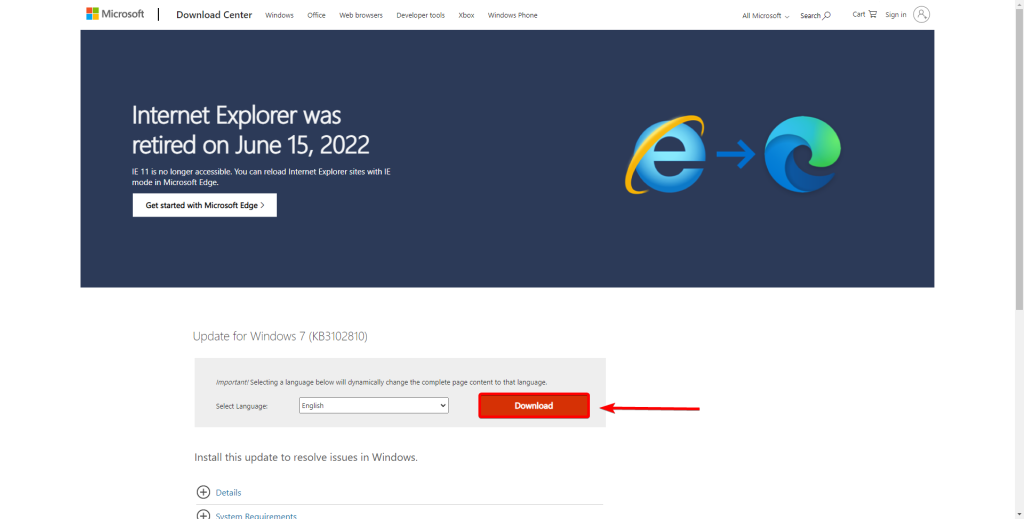Viewport: 1024px width, 519px height.
Task: Click the Microsoft logo
Action: [115, 14]
